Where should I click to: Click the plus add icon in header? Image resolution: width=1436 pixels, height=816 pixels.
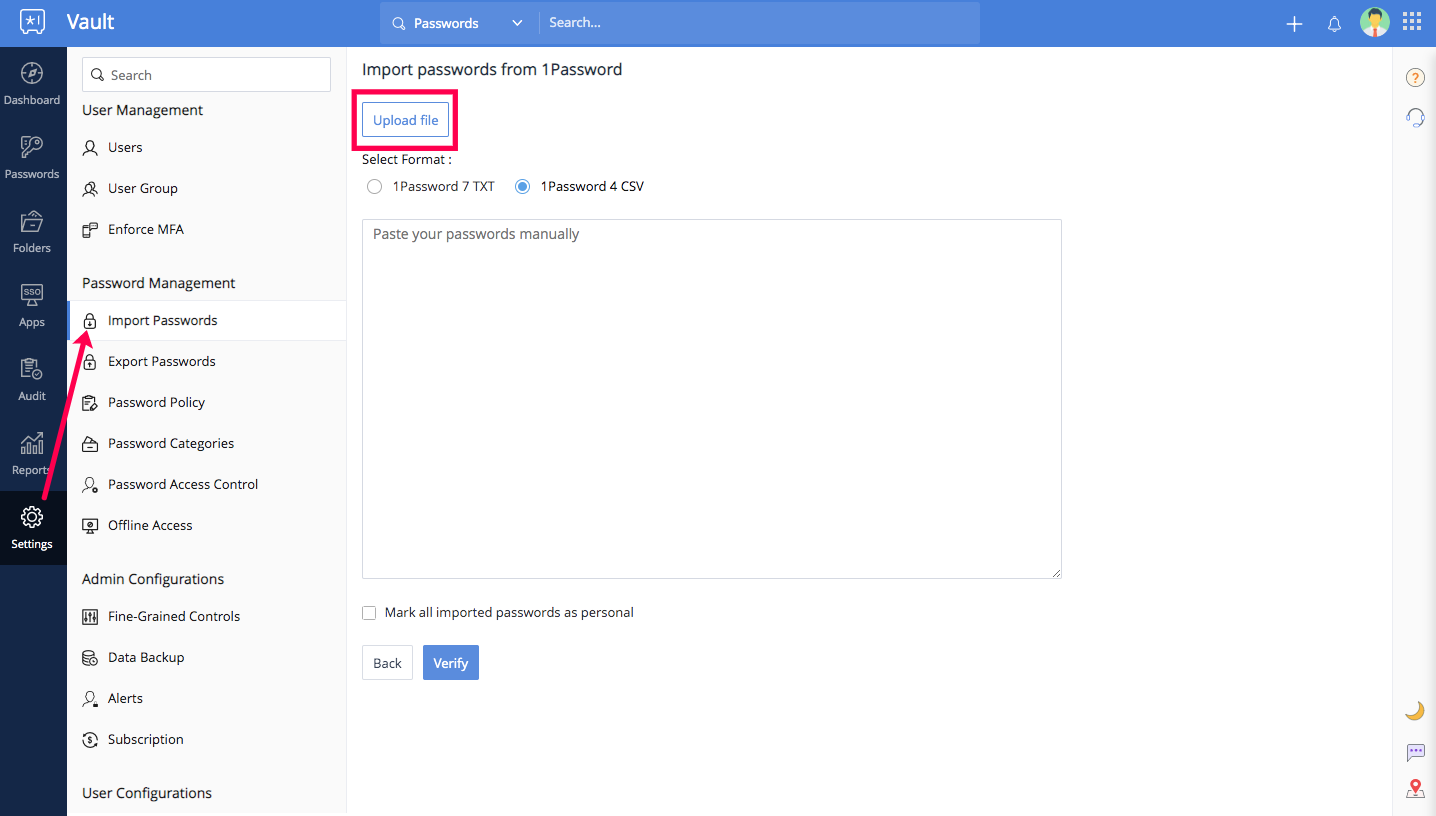point(1294,24)
